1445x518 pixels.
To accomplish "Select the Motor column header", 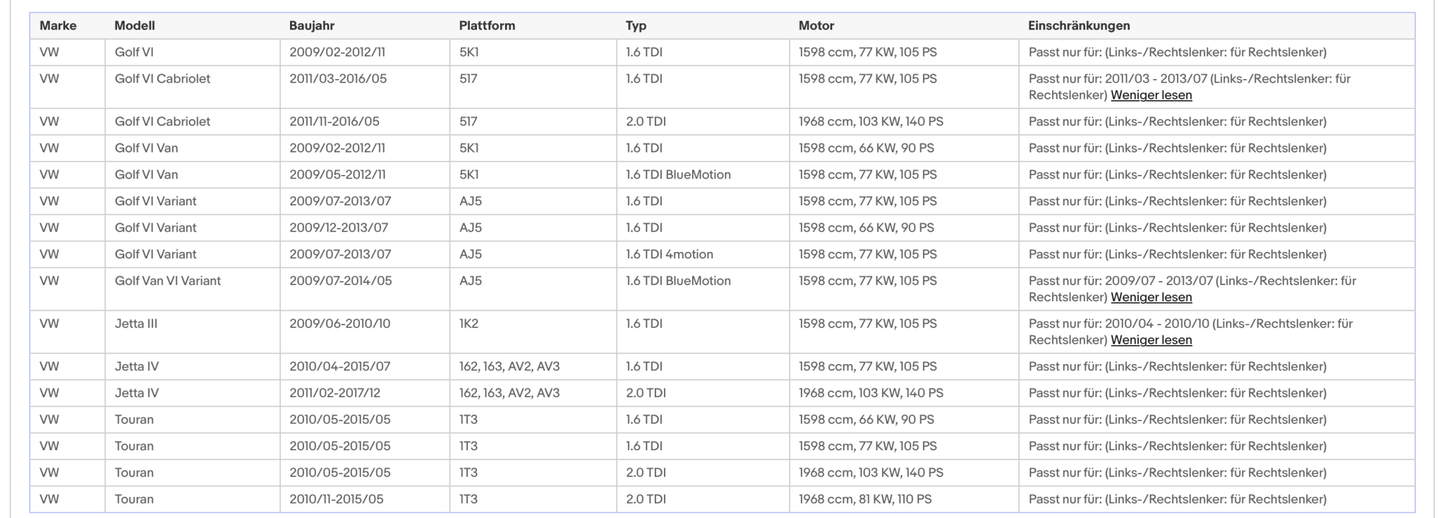I will (x=816, y=26).
